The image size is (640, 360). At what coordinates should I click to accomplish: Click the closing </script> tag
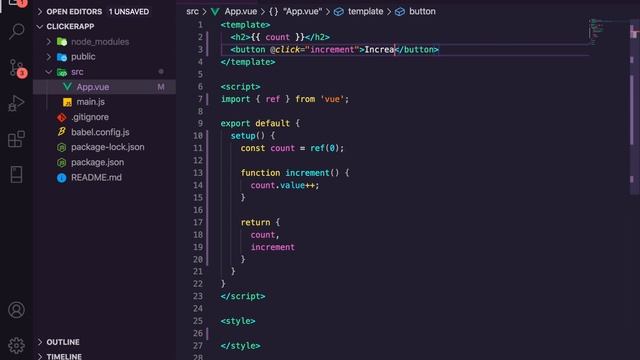click(x=243, y=296)
